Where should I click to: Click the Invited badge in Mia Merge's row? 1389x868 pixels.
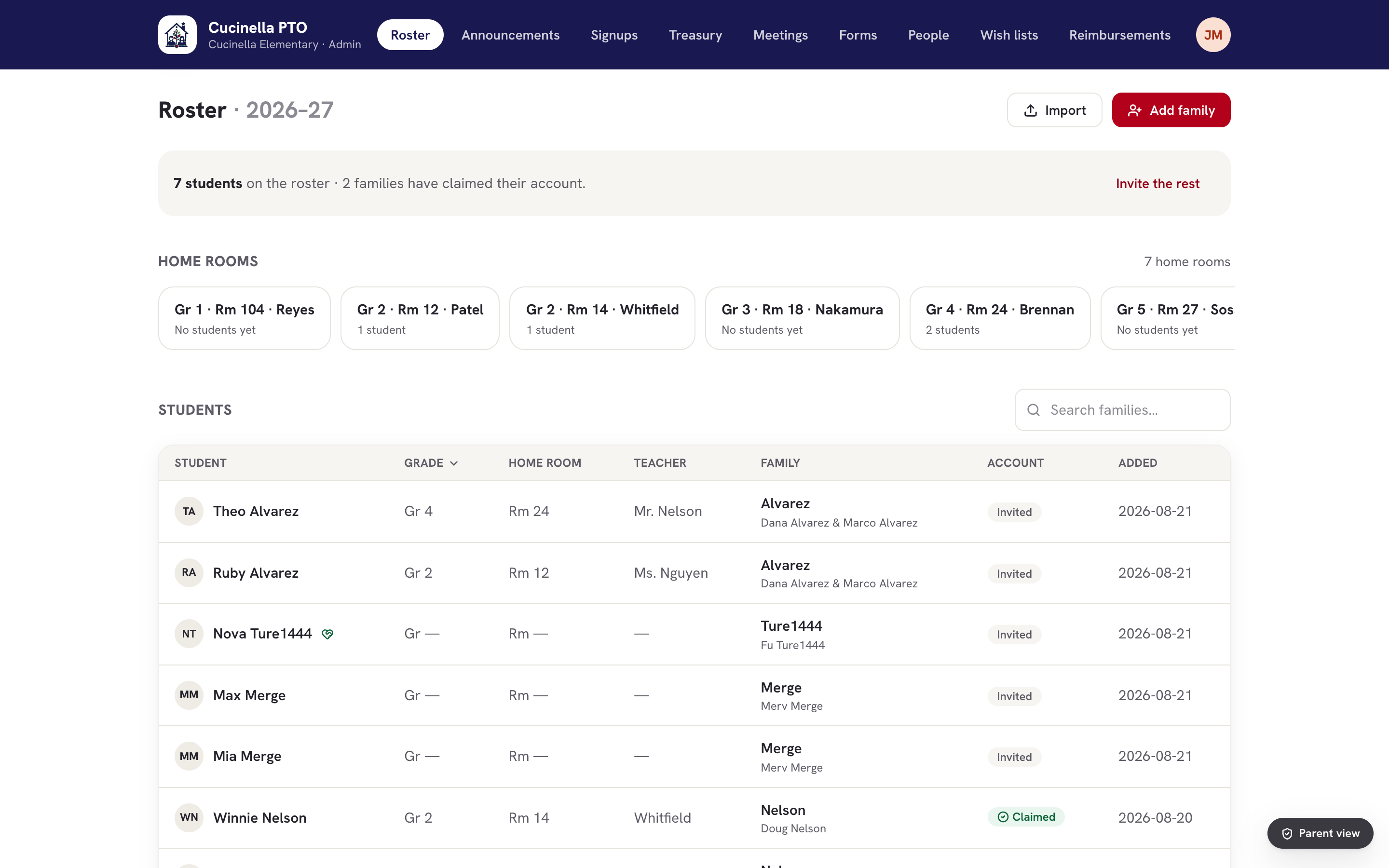pos(1014,757)
